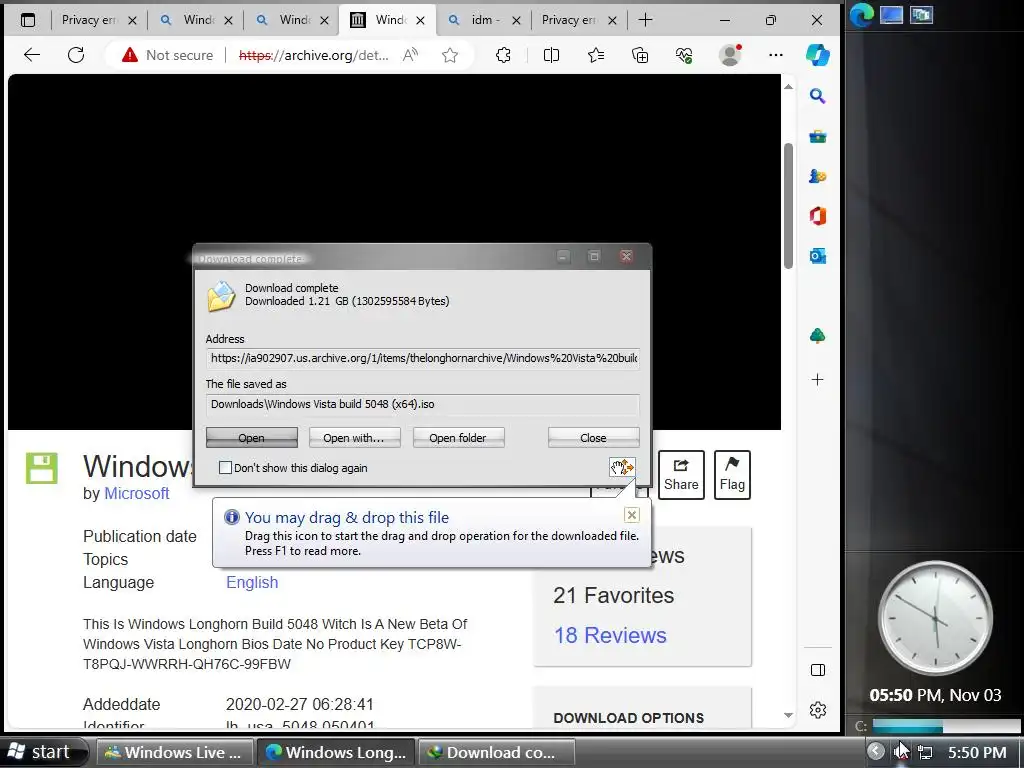The image size is (1024, 768).
Task: Click the DOWNLOAD OPTIONS heading
Action: coord(628,718)
